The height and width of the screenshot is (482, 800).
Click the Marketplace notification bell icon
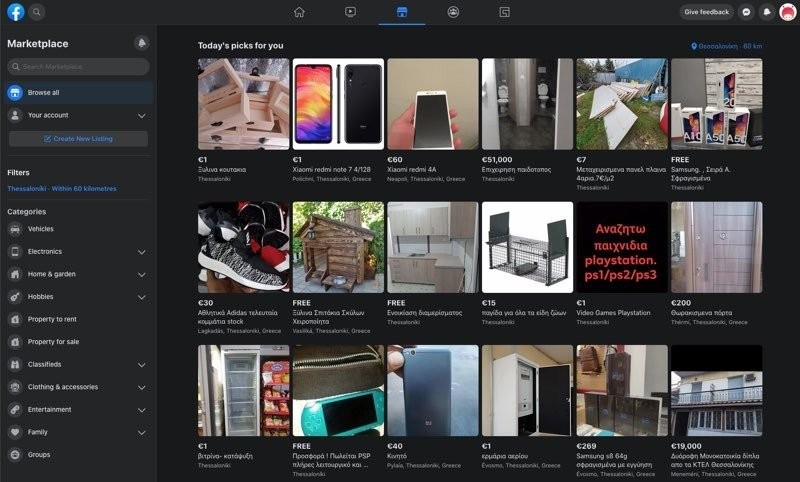pos(142,43)
